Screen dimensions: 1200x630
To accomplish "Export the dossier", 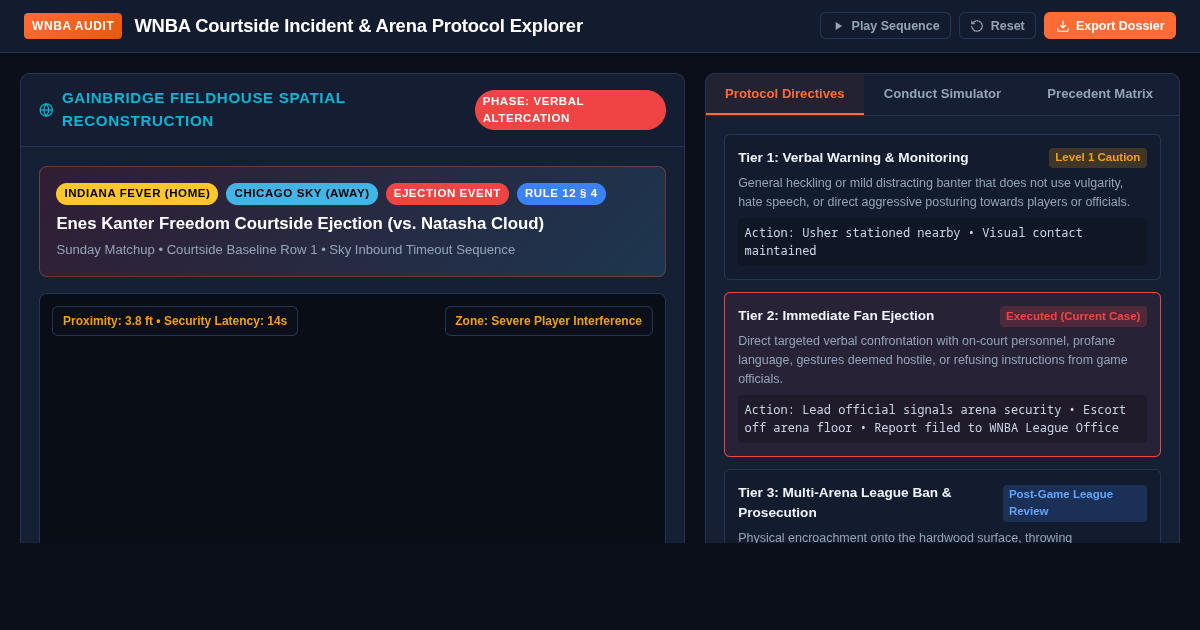I will (x=1110, y=26).
